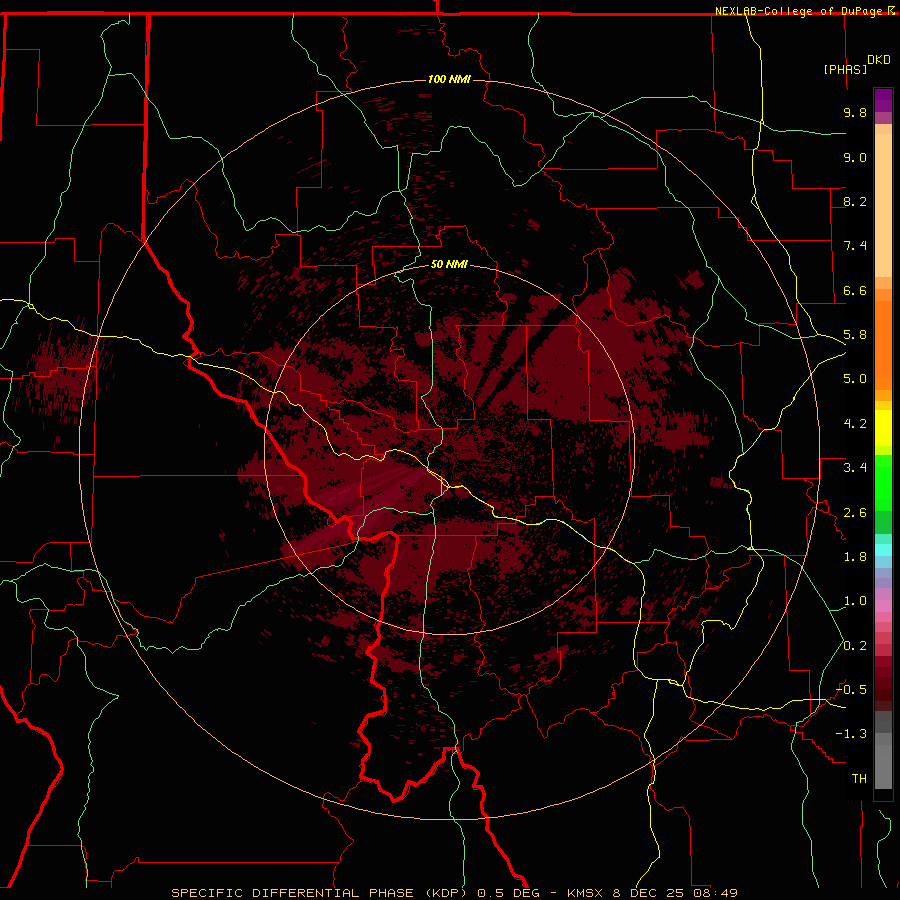The width and height of the screenshot is (900, 900).
Task: Click the 9.8 scale value
Action: pos(855,112)
